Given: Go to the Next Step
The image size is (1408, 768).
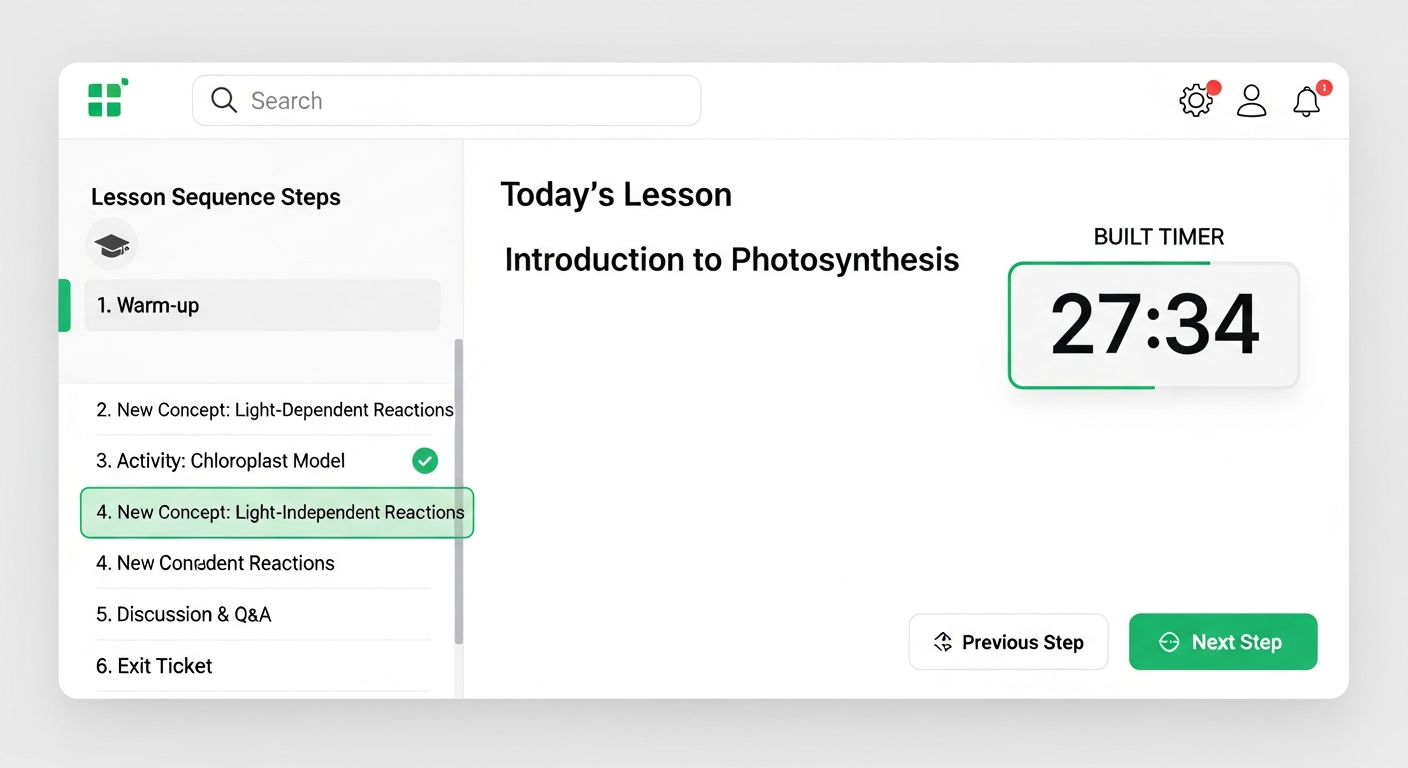Looking at the screenshot, I should pyautogui.click(x=1223, y=642).
